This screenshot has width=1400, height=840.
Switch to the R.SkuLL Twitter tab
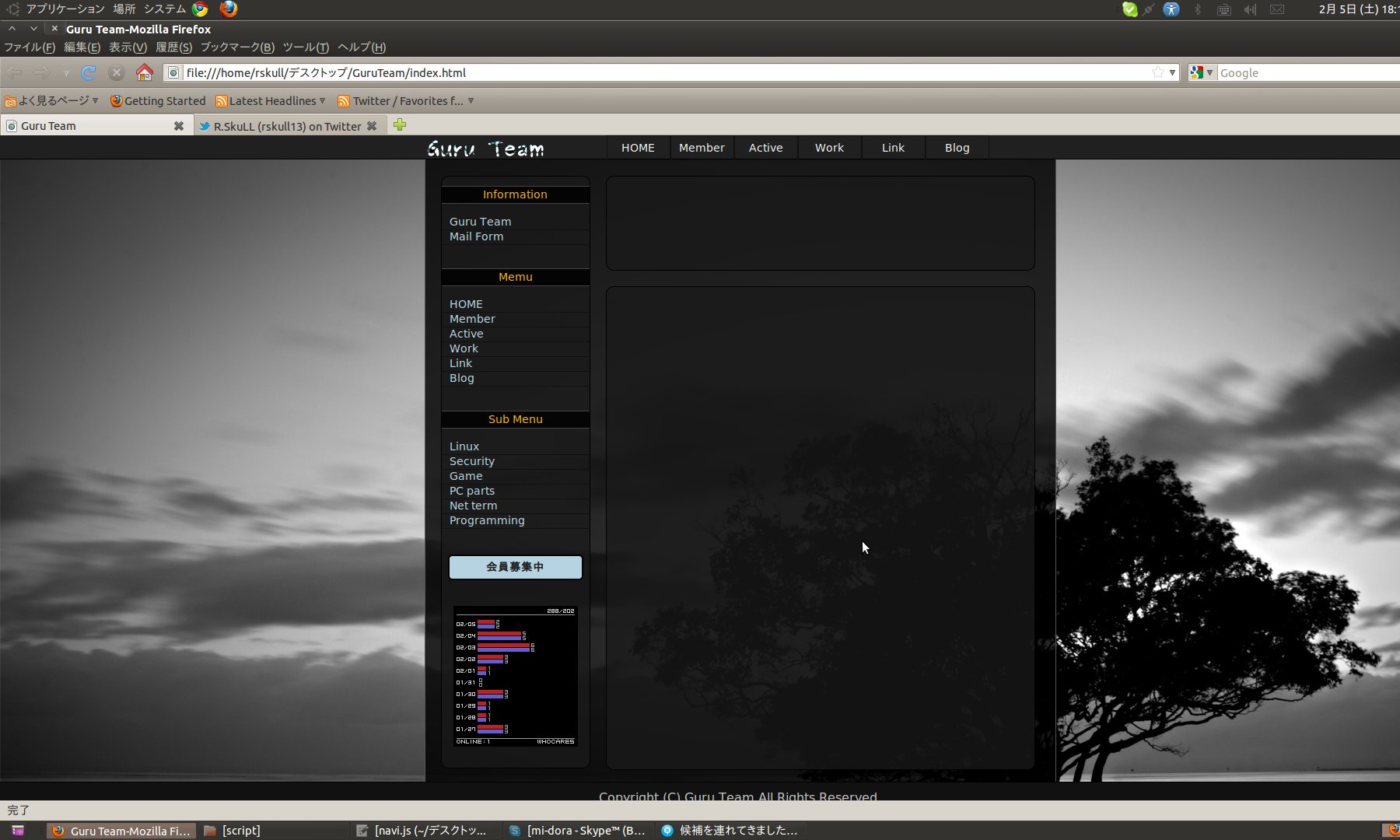click(287, 126)
